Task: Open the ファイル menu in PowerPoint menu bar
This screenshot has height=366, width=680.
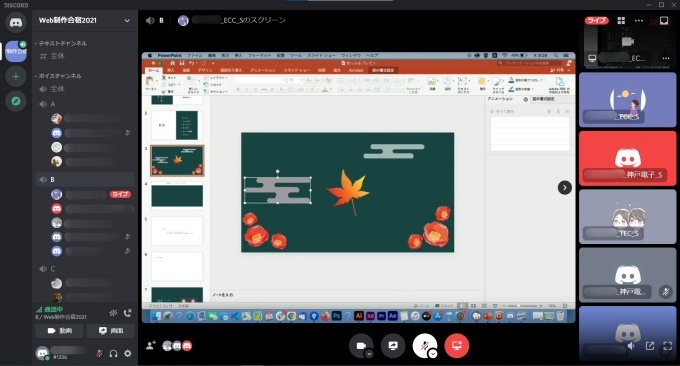Action: 195,56
